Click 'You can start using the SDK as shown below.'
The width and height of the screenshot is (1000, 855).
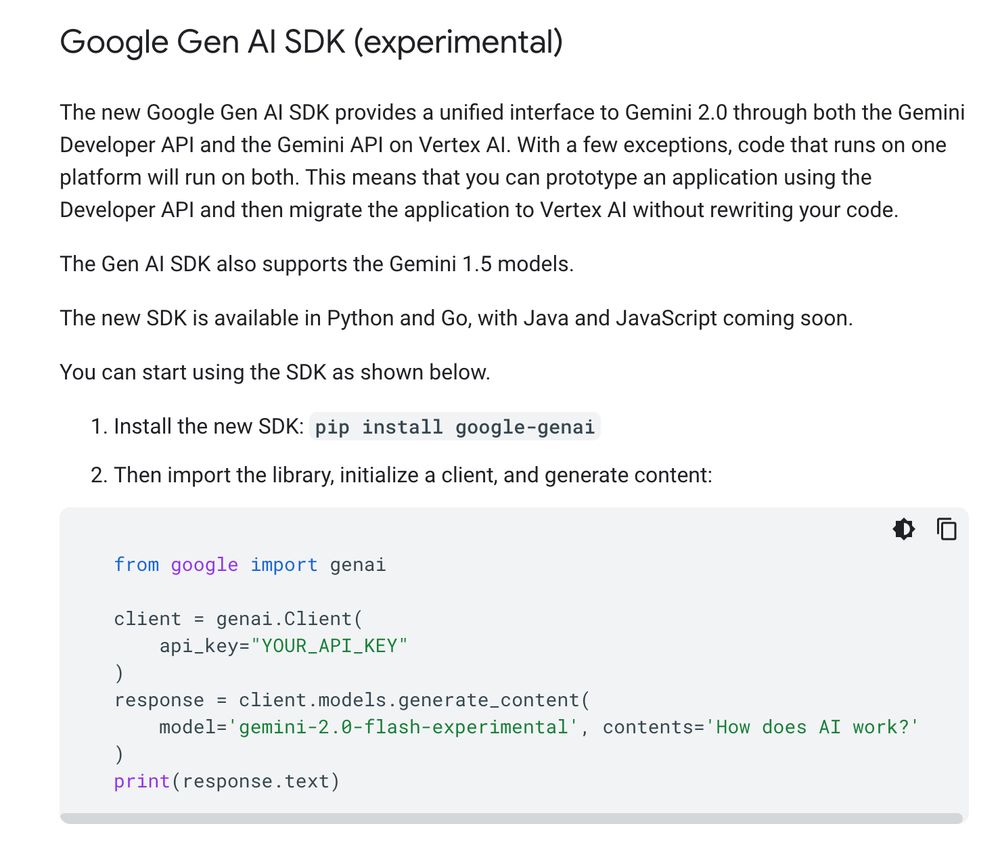[x=275, y=372]
